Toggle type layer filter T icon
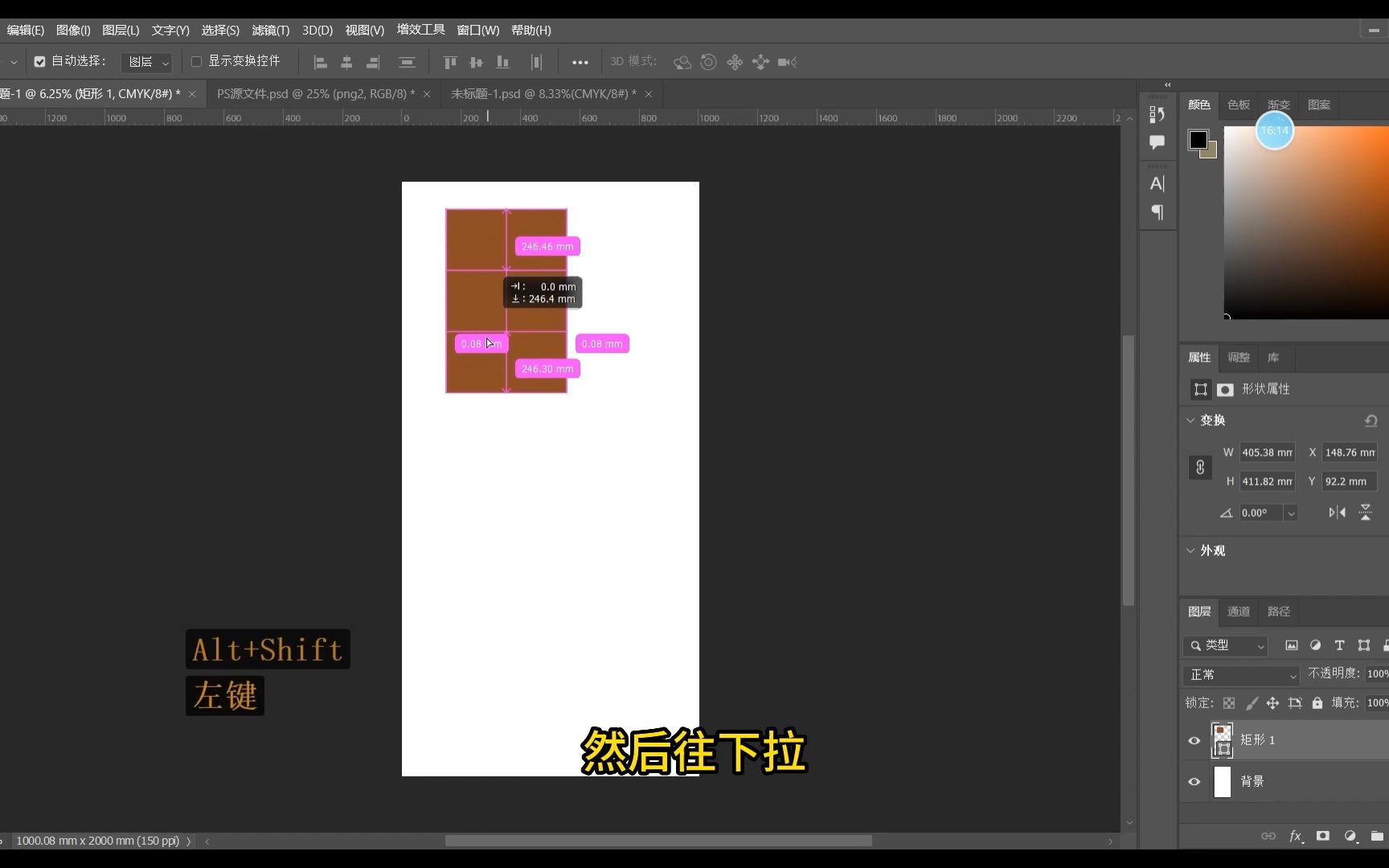This screenshot has height=868, width=1389. pyautogui.click(x=1339, y=645)
